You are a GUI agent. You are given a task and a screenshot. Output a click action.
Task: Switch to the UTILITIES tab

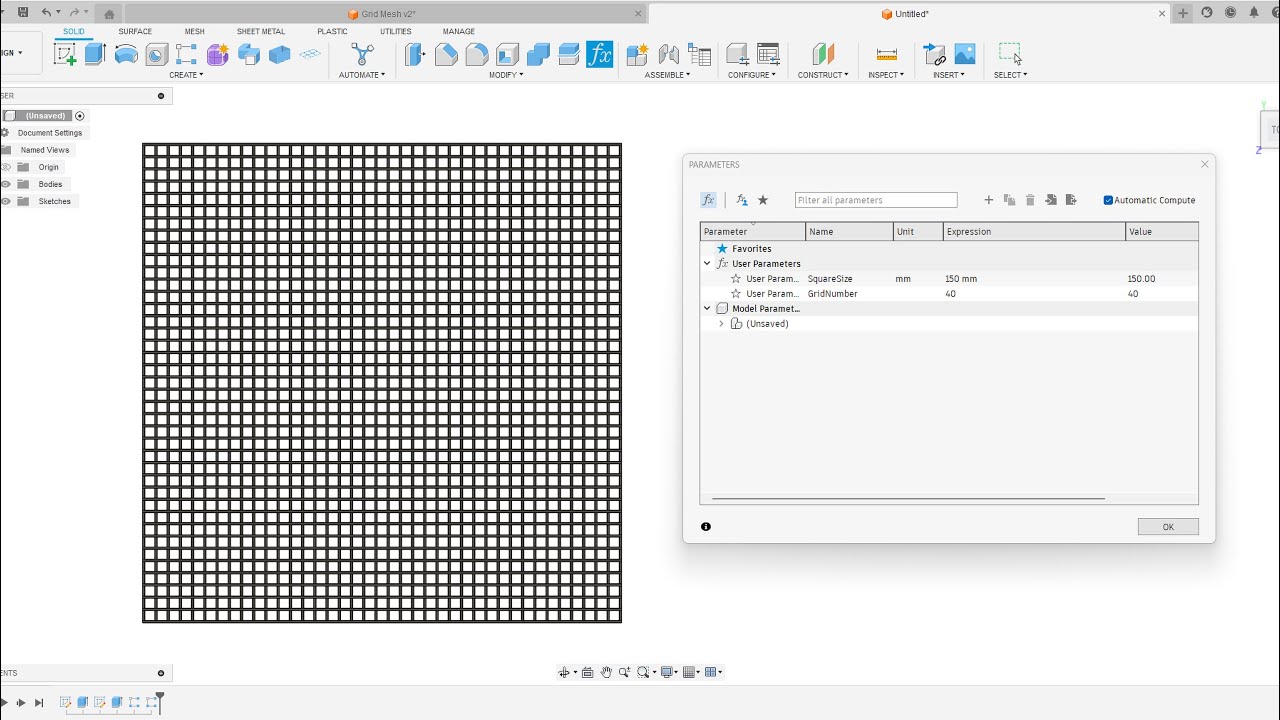tap(396, 31)
